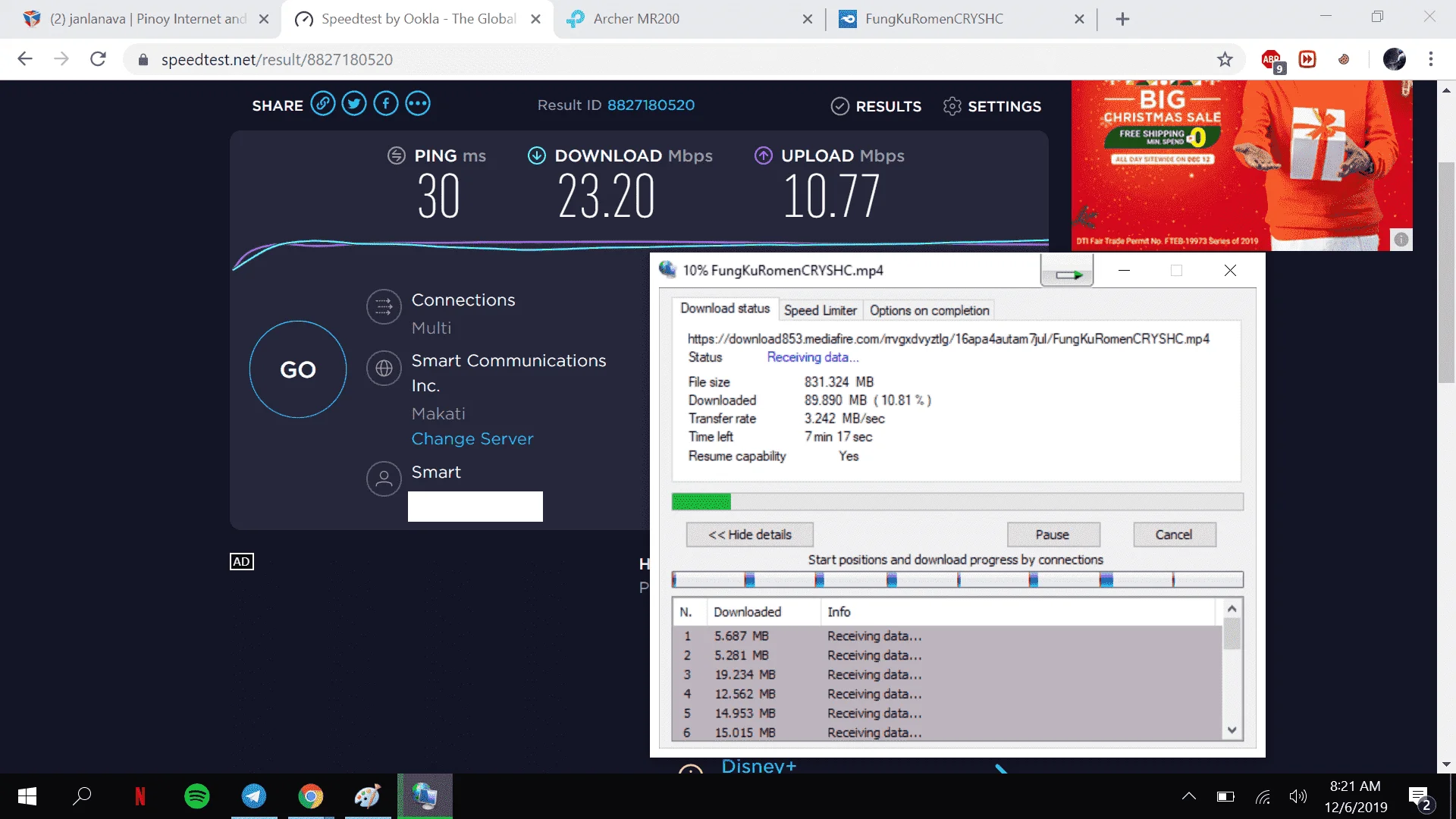The image size is (1456, 819).
Task: Open more share options (three dots)
Action: (418, 104)
